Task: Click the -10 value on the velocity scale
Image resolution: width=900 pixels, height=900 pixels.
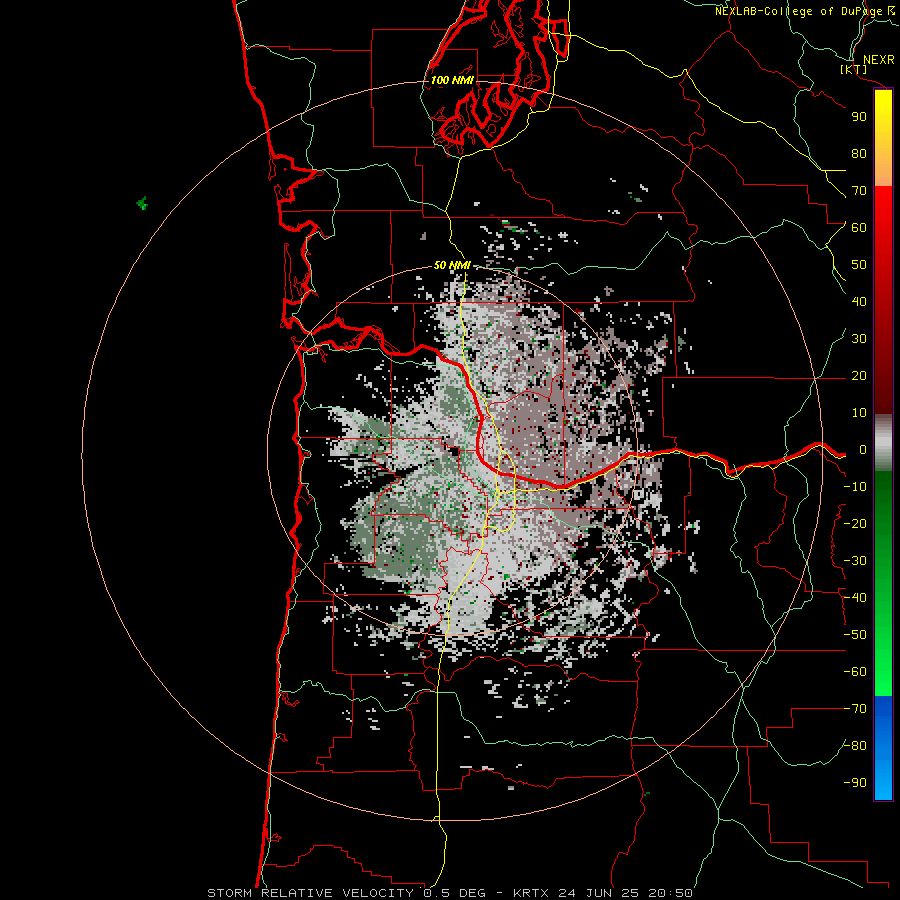Action: [855, 487]
